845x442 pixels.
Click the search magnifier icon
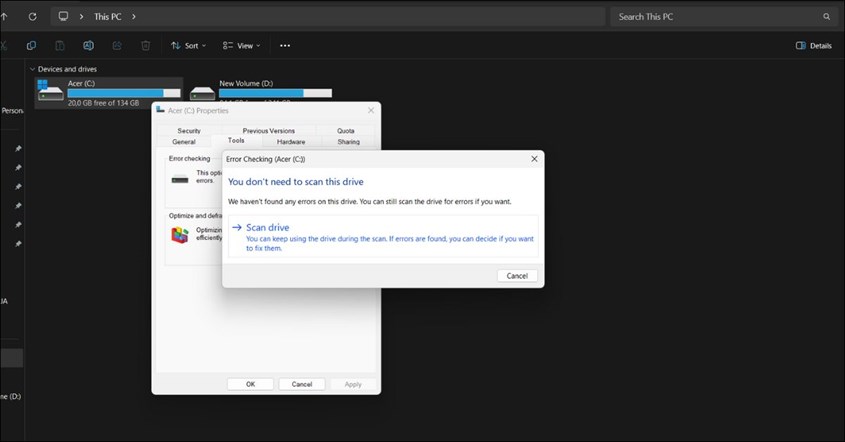[x=826, y=17]
